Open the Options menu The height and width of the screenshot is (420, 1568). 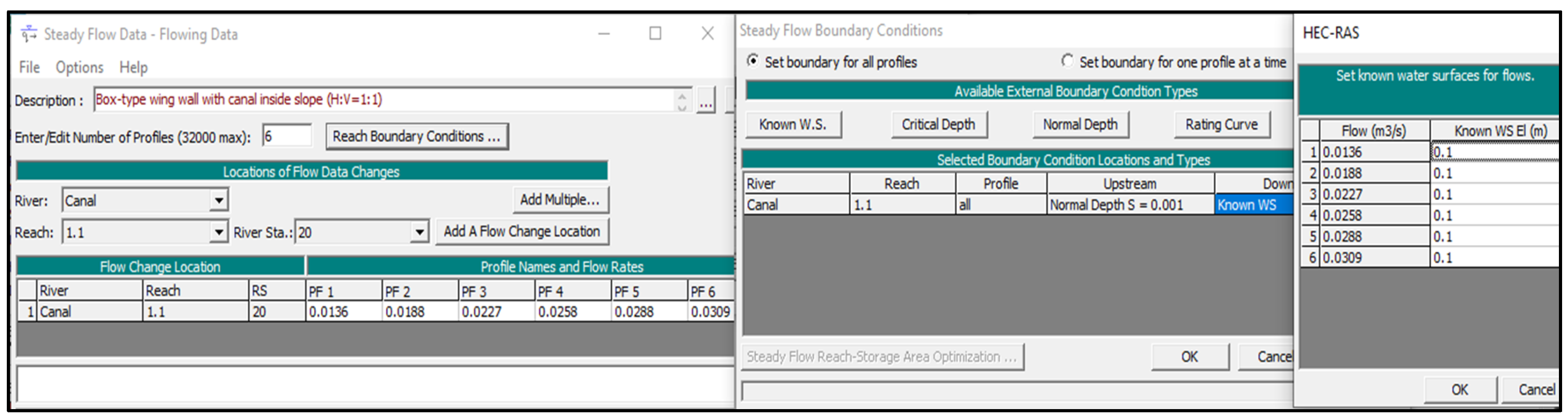pos(79,67)
